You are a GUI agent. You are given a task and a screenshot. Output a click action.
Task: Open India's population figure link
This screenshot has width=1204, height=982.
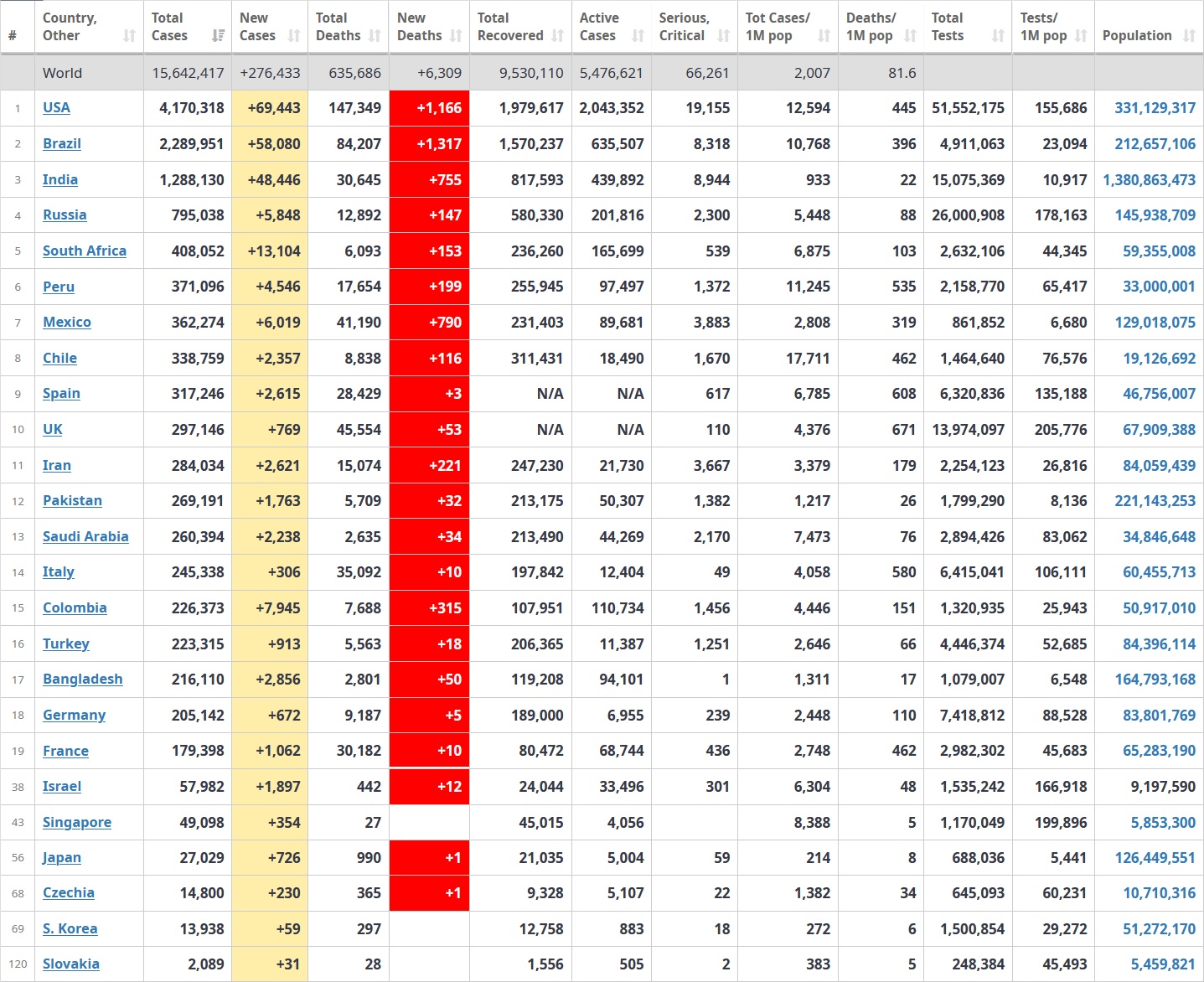pos(1149,180)
